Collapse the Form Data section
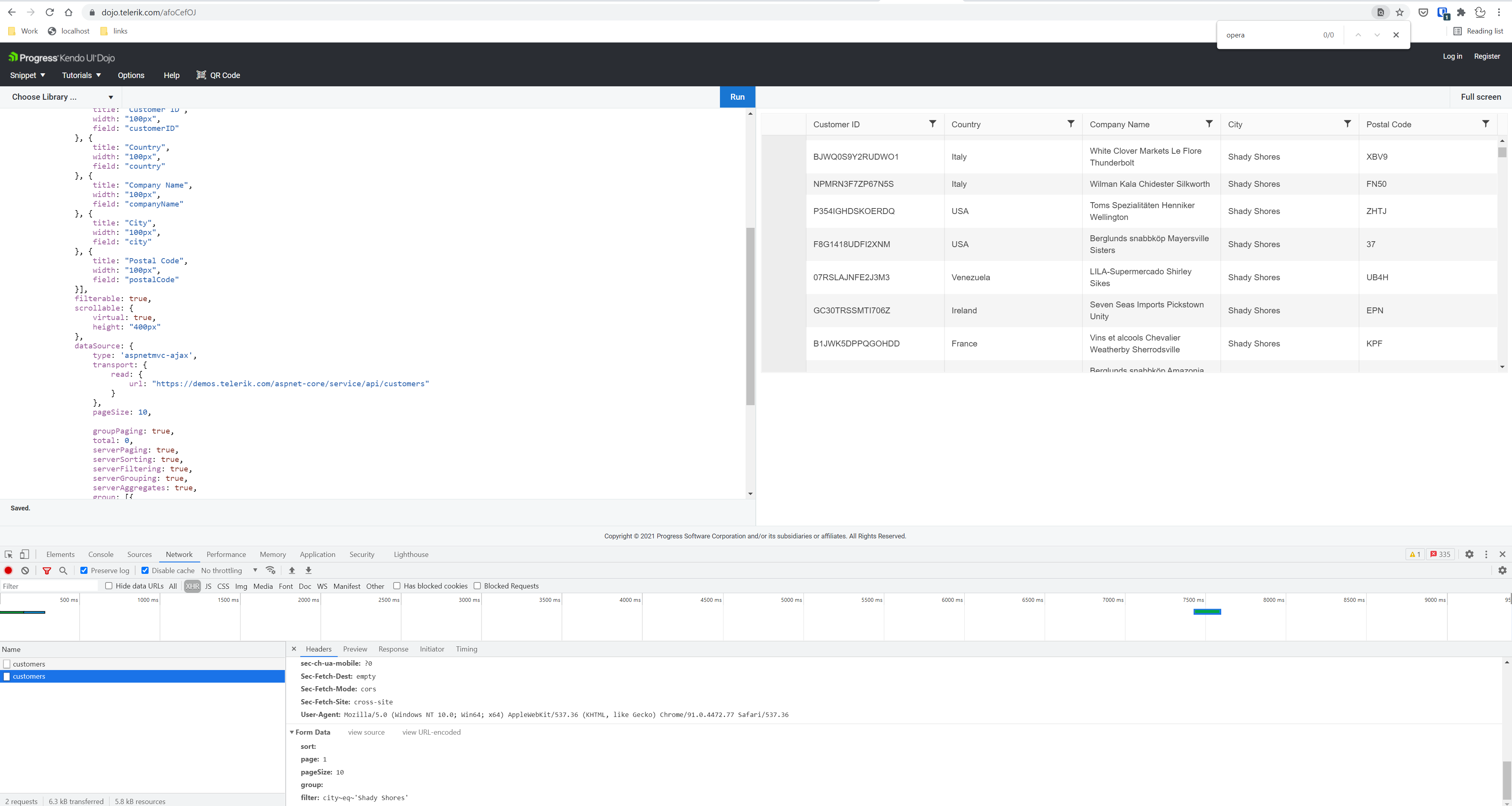Viewport: 1512px width, 806px height. tap(292, 732)
